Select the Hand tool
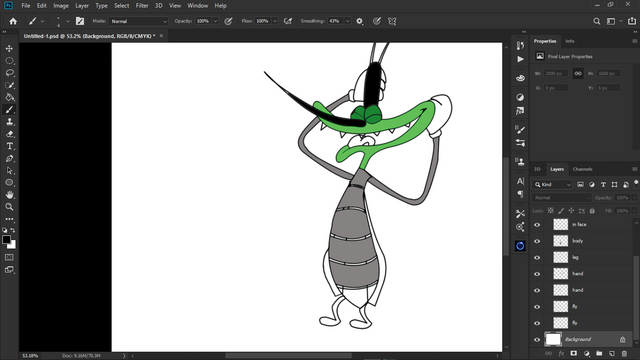 click(x=9, y=195)
